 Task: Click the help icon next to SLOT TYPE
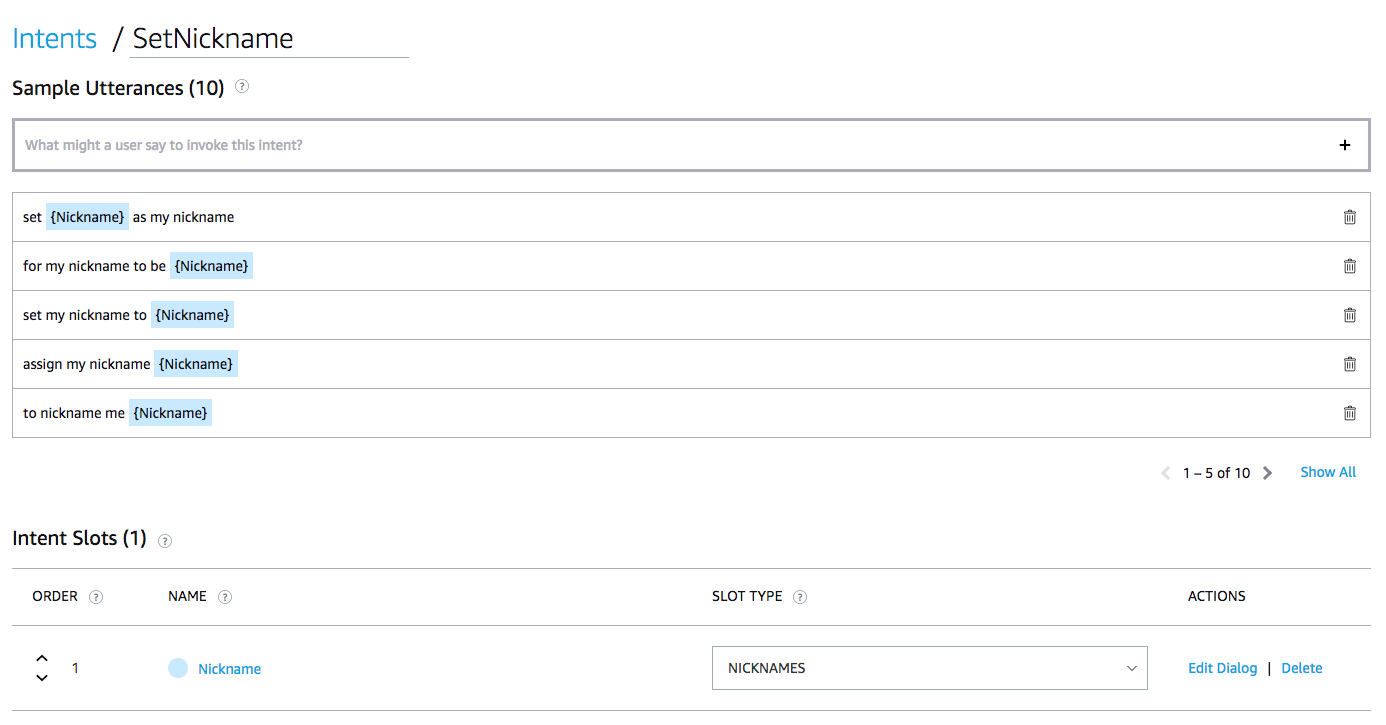[x=800, y=597]
